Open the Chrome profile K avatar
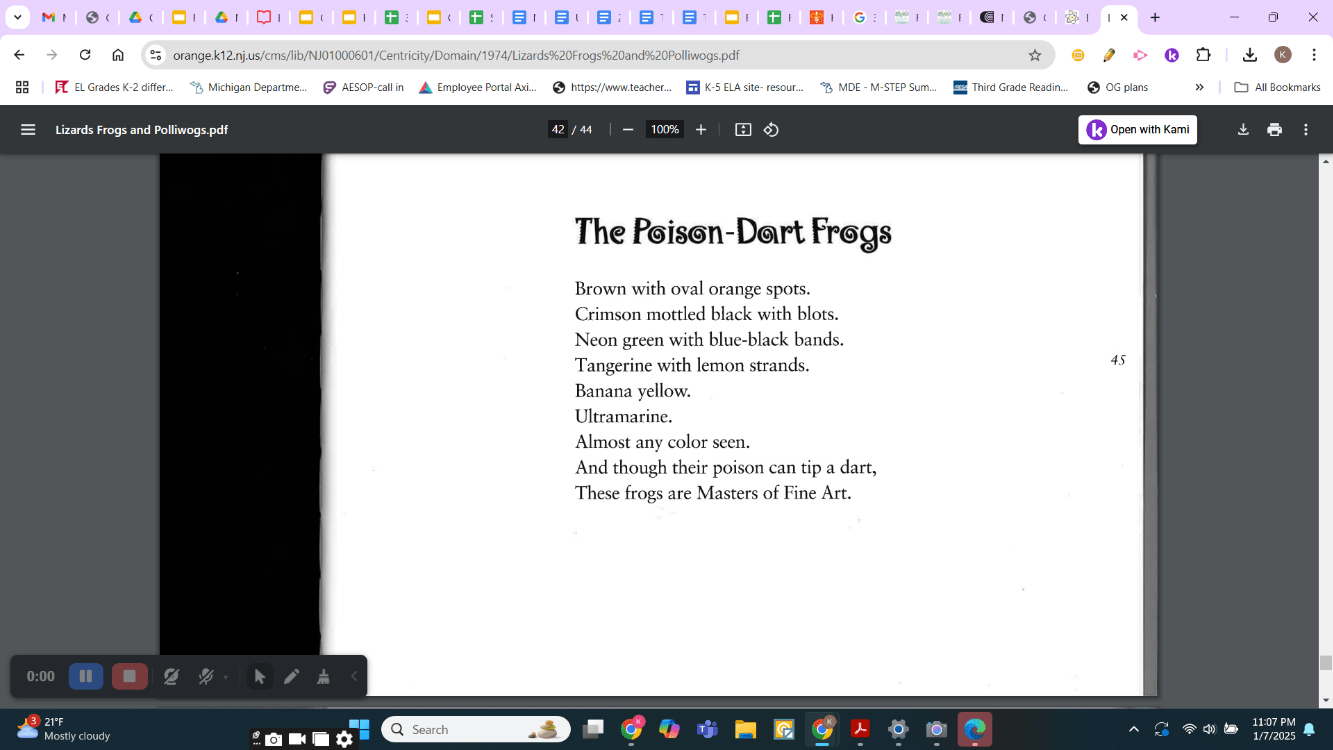 1283,55
